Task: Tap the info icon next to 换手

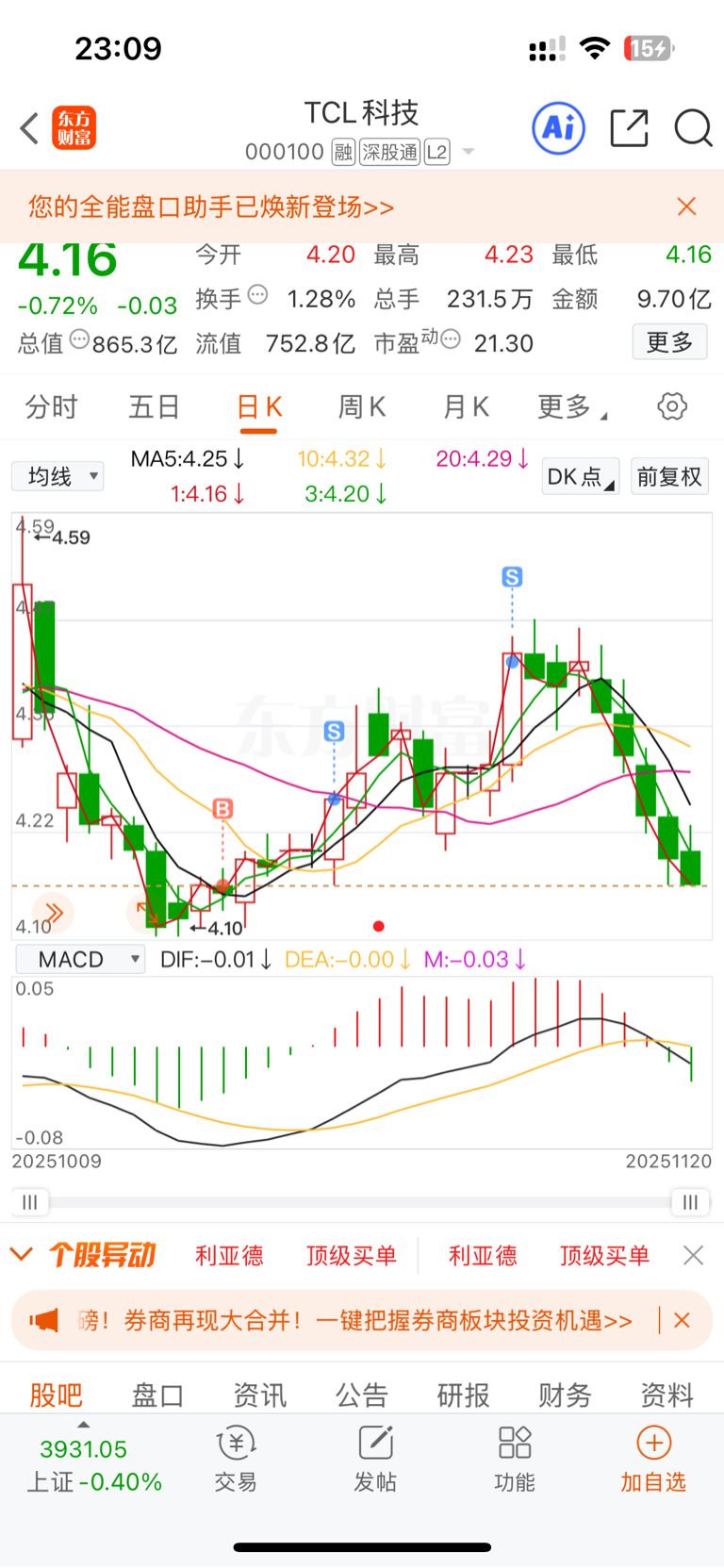Action: (x=257, y=295)
